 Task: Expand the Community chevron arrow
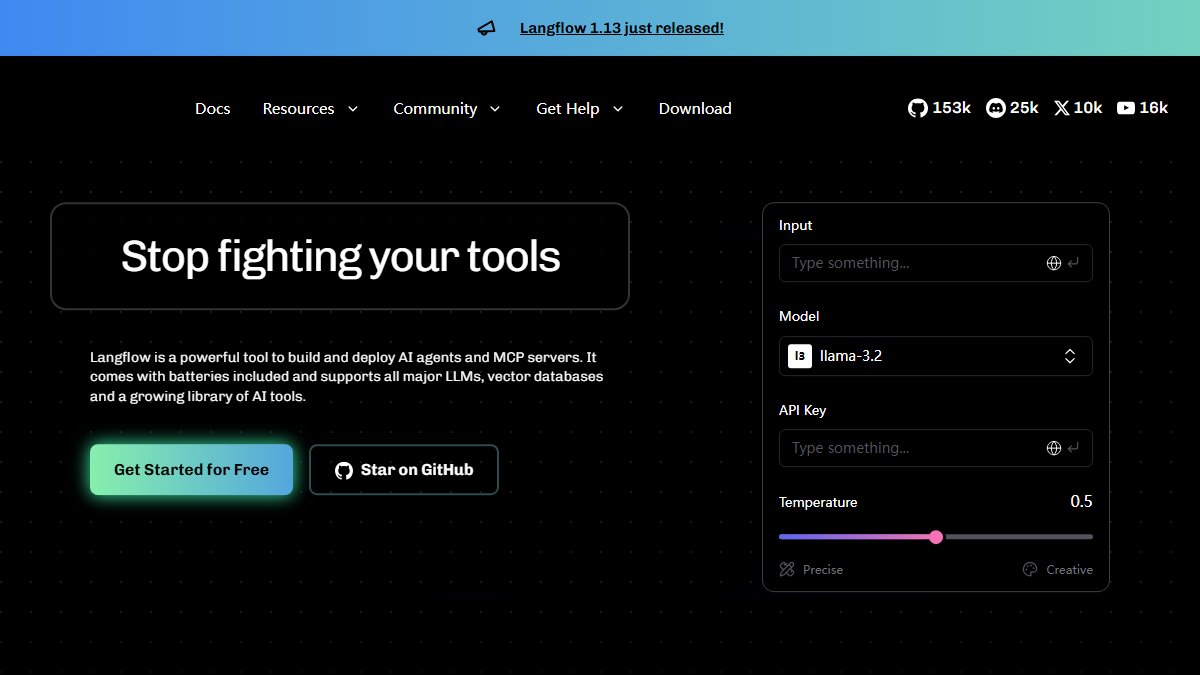495,108
